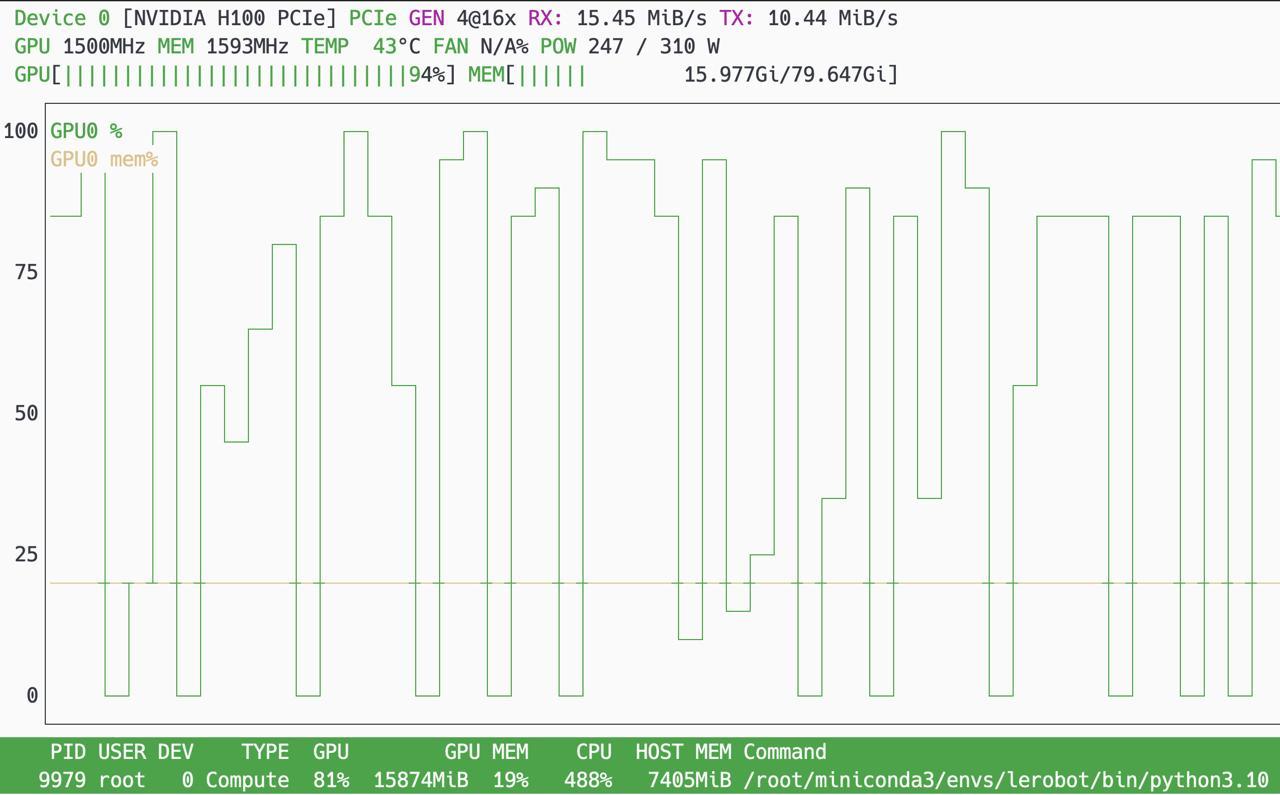Sort by the GPU MEM column header

point(486,752)
